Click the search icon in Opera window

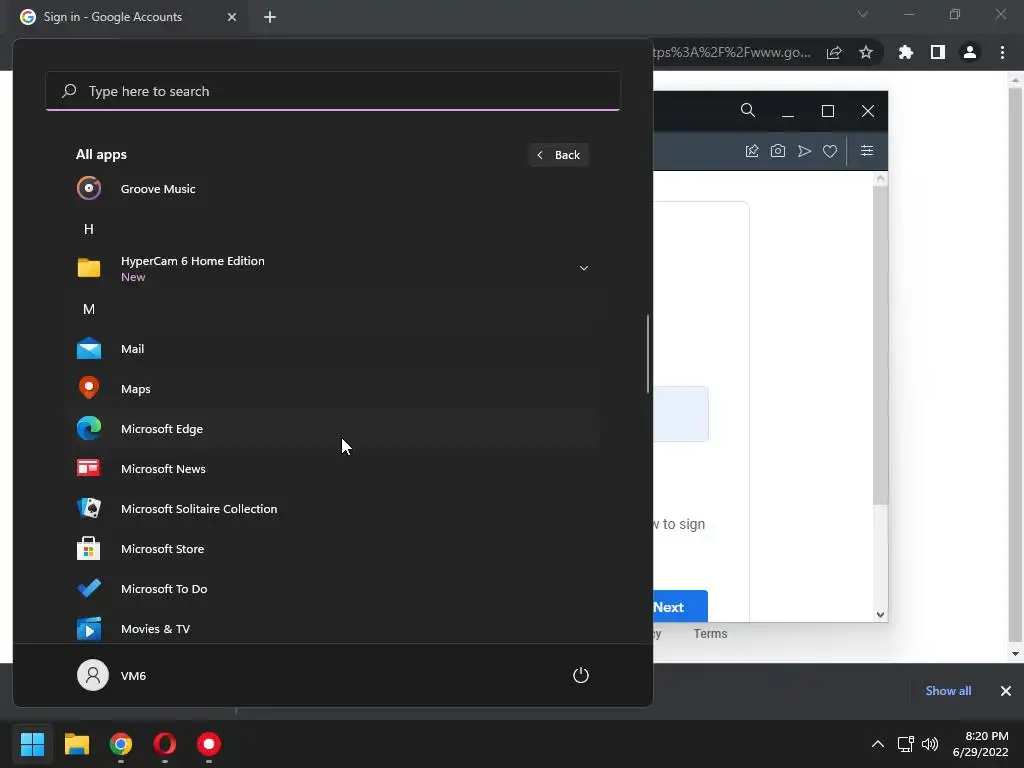748,110
